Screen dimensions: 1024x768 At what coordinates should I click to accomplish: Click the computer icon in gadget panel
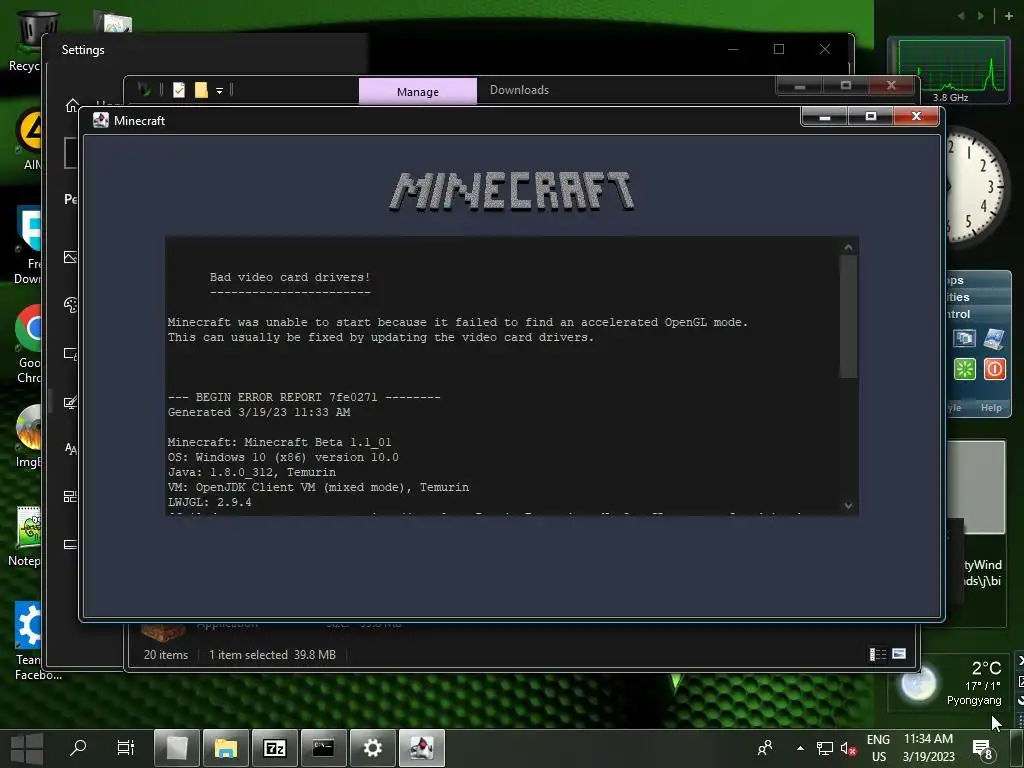click(995, 338)
